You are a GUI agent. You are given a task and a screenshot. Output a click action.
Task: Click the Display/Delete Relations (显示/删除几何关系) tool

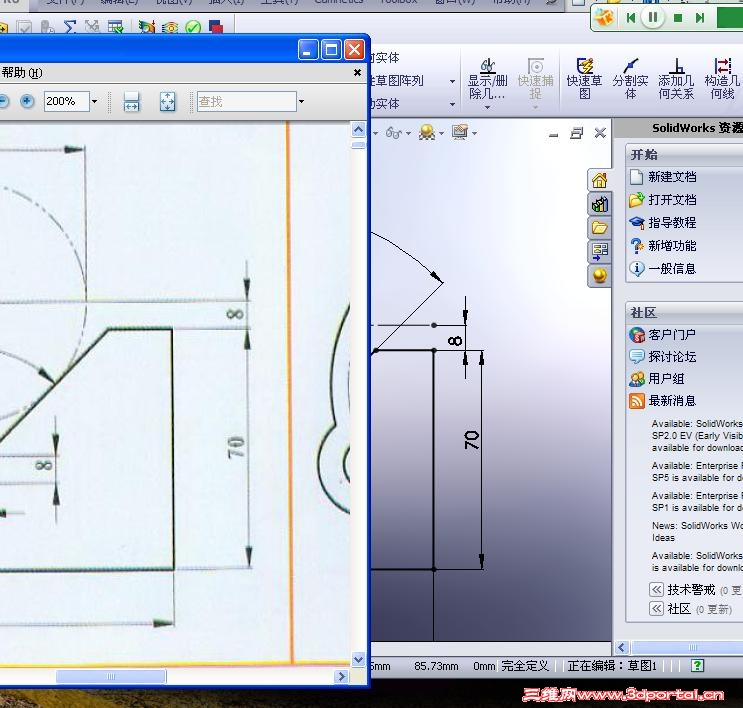[488, 79]
